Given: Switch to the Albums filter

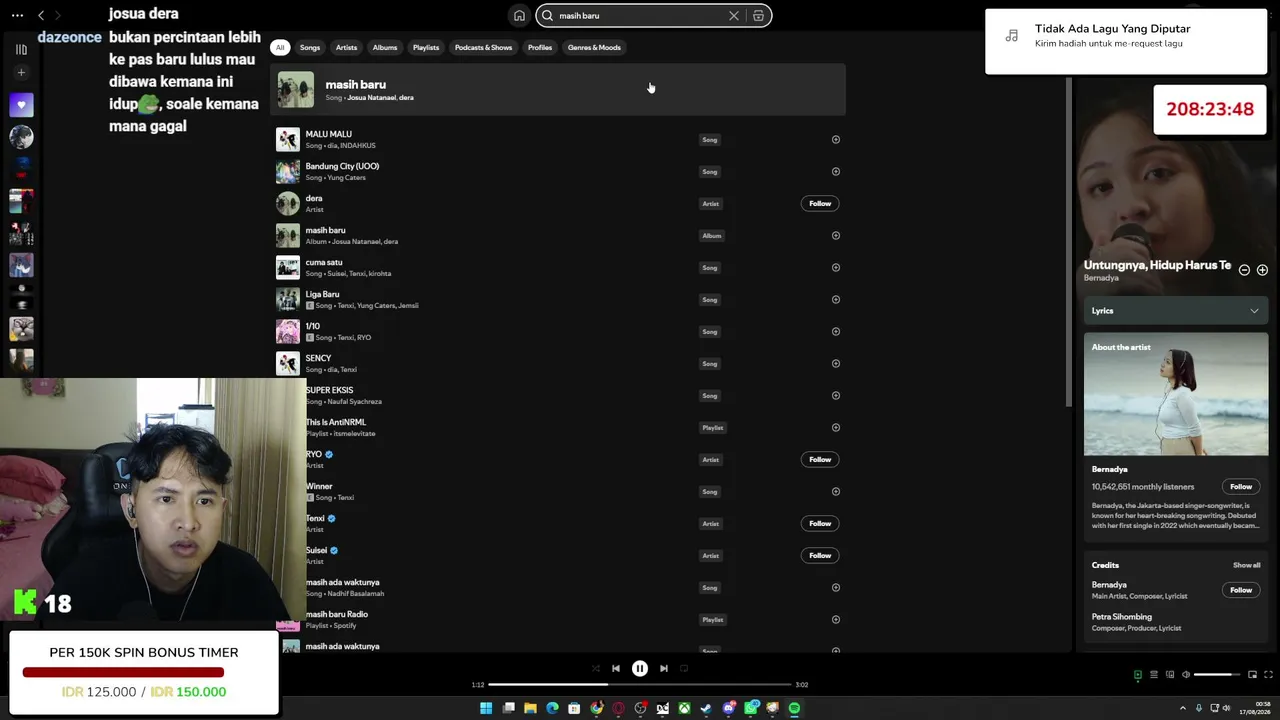Looking at the screenshot, I should click(385, 47).
